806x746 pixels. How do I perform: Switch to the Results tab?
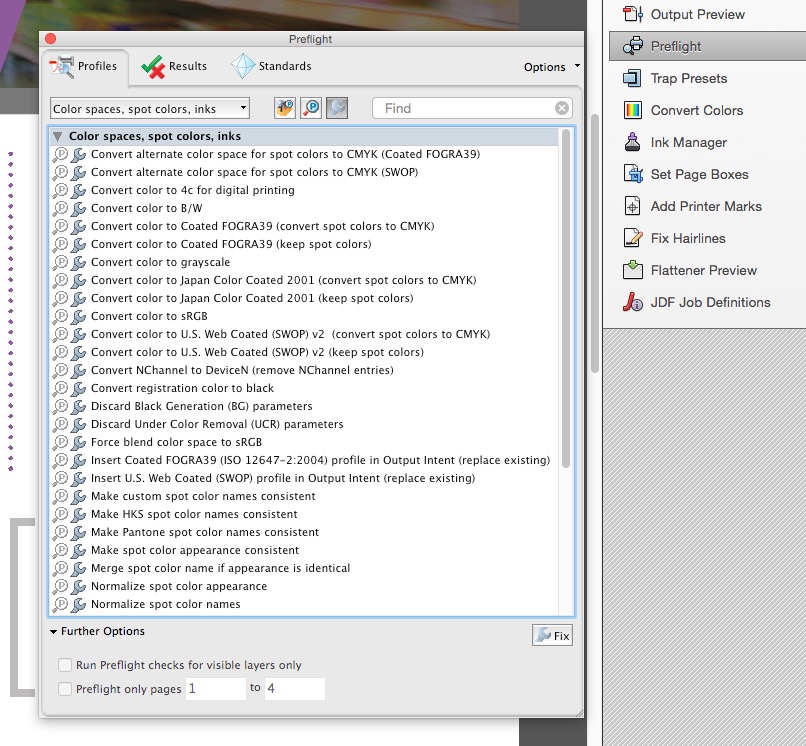coord(175,66)
